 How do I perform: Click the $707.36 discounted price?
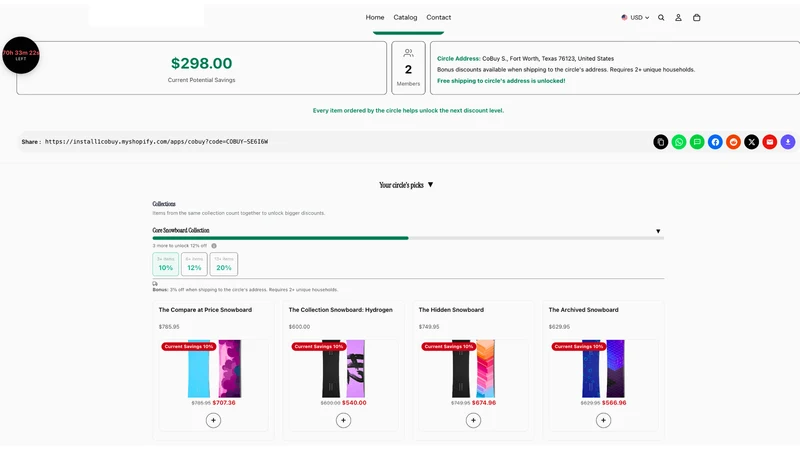coord(224,403)
